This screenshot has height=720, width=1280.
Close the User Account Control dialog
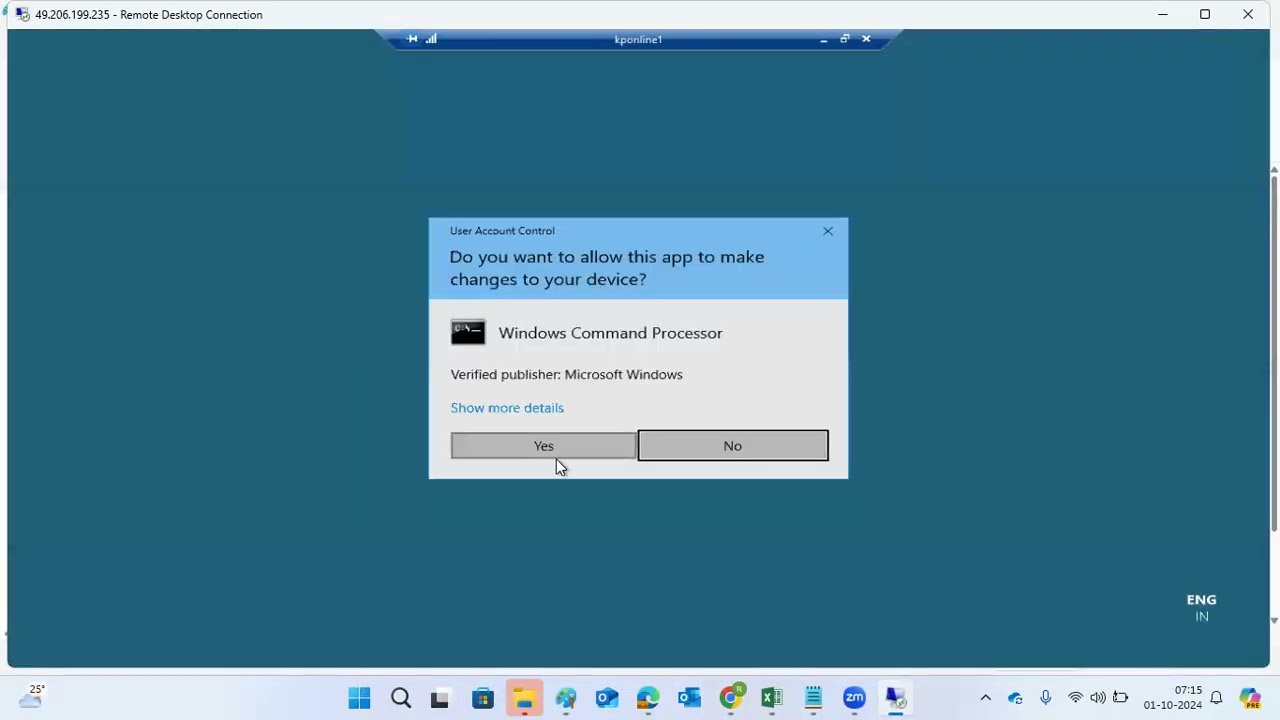(828, 231)
